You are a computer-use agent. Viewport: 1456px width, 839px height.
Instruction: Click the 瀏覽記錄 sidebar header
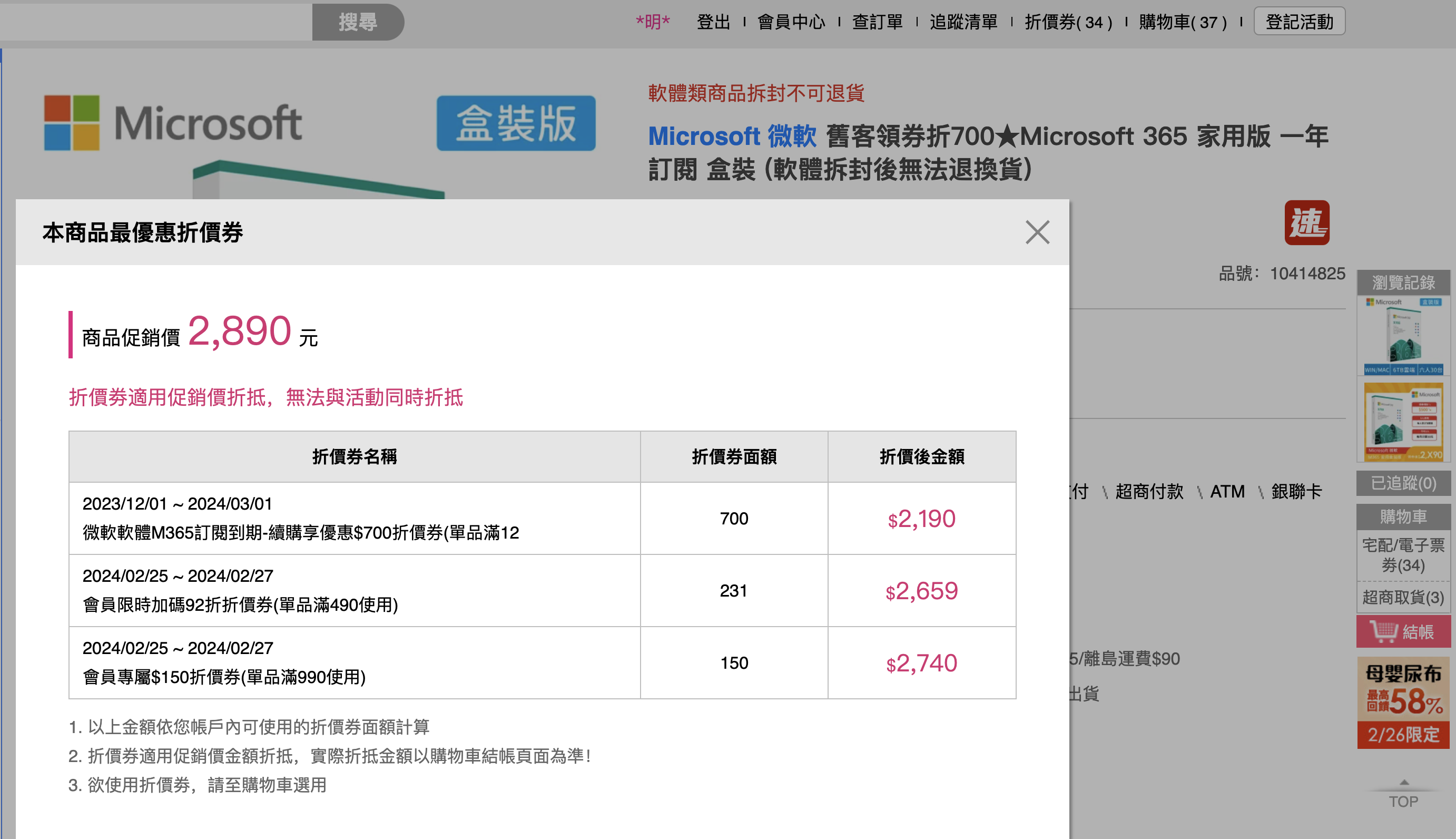click(x=1403, y=282)
